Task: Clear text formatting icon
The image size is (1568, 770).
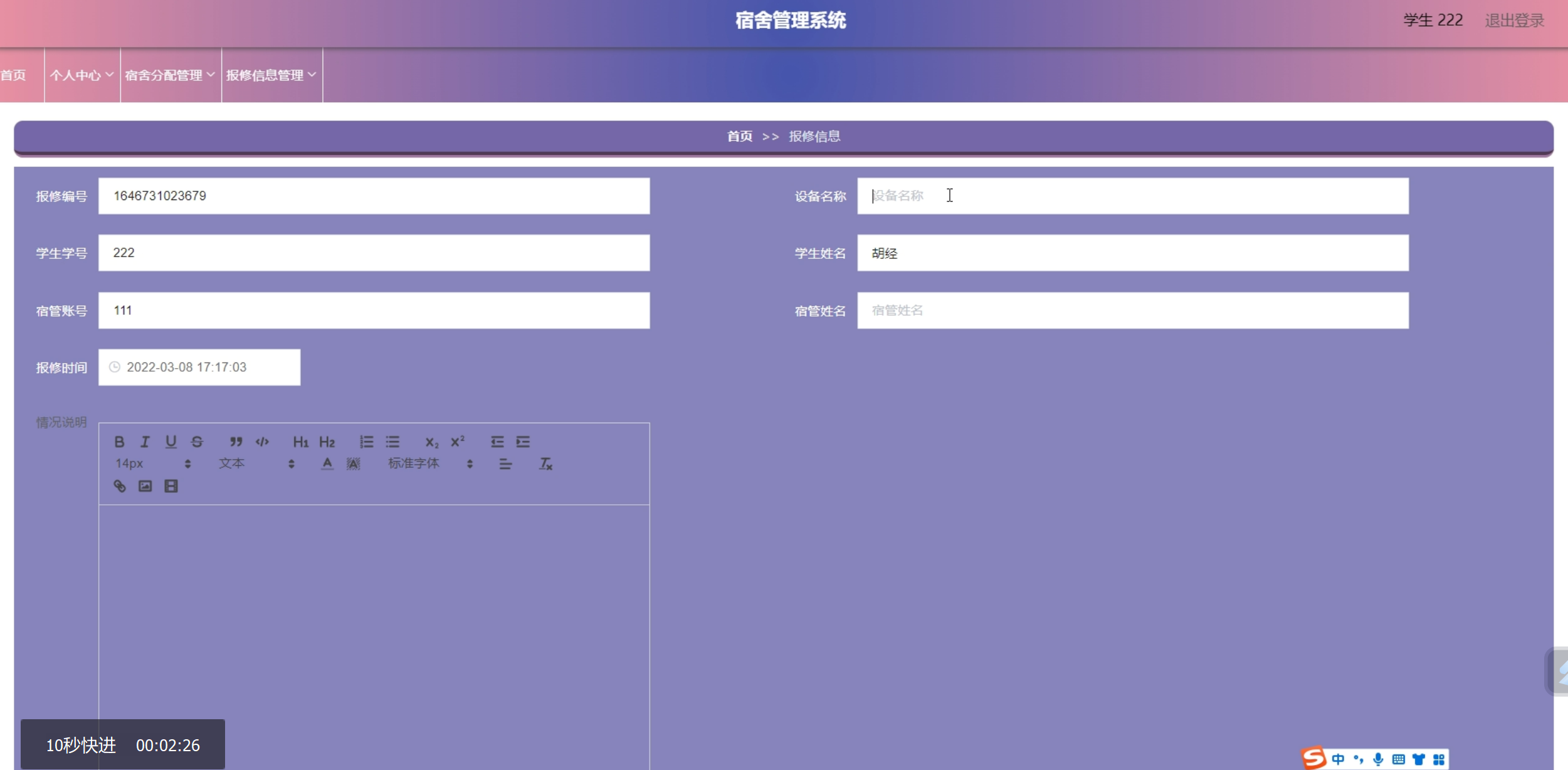Action: [545, 464]
